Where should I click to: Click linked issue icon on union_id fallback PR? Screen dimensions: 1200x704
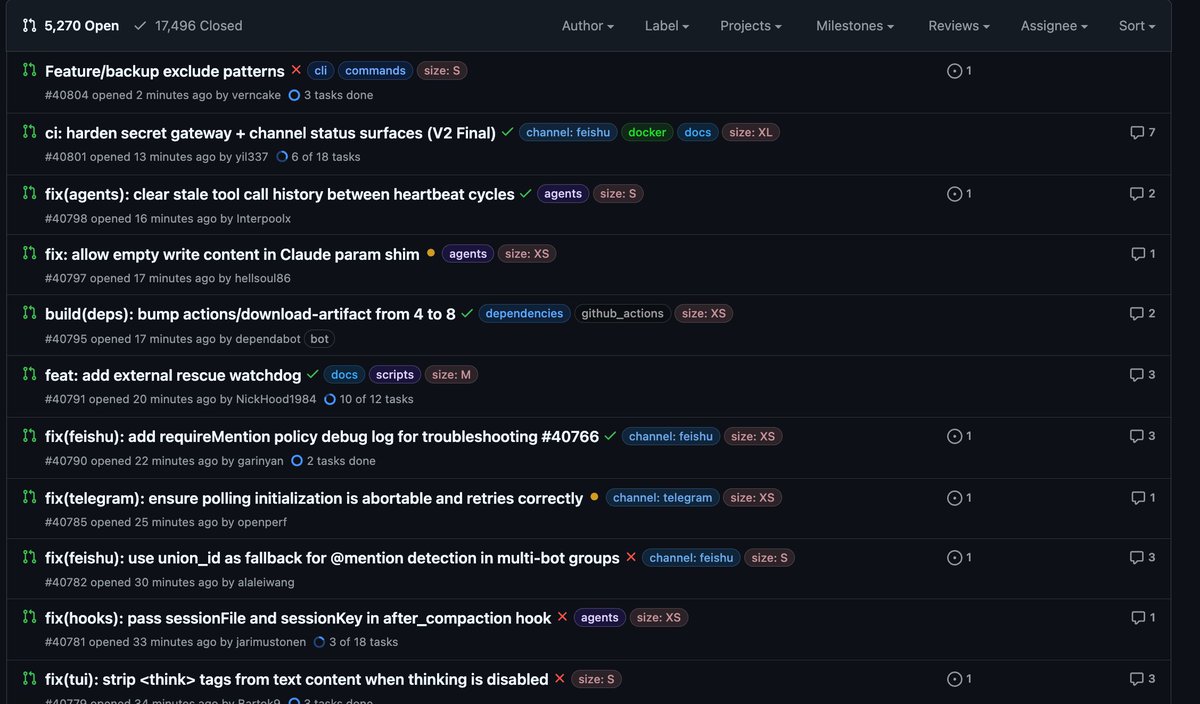pos(959,558)
